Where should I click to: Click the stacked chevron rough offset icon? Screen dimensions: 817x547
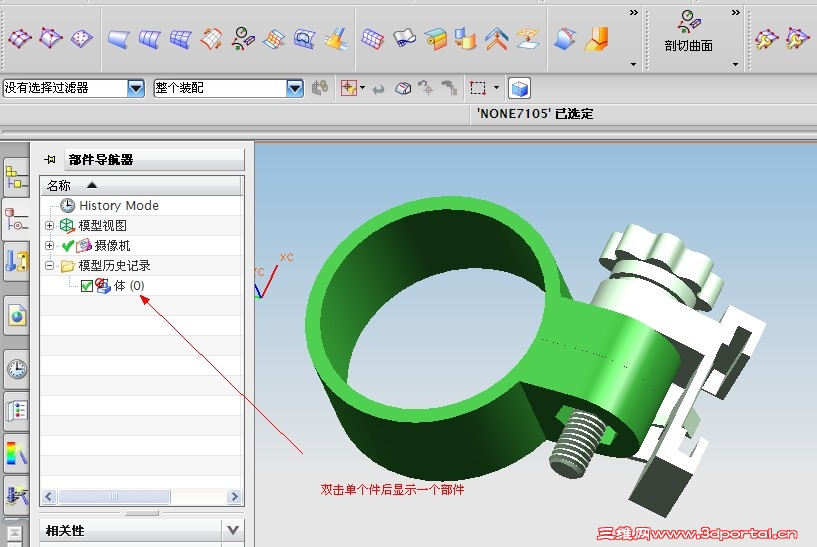coord(497,39)
